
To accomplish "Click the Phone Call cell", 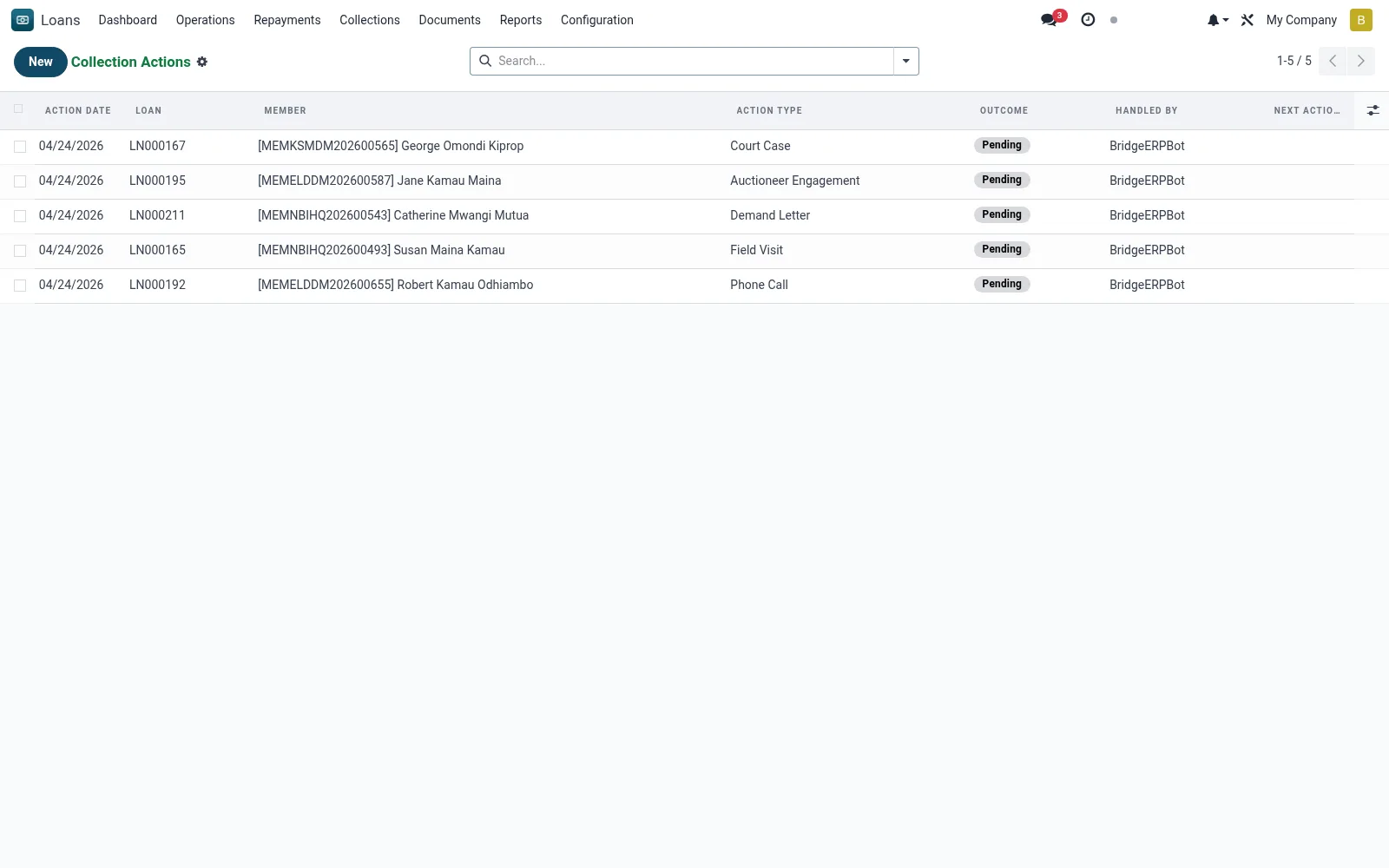I will click(759, 285).
